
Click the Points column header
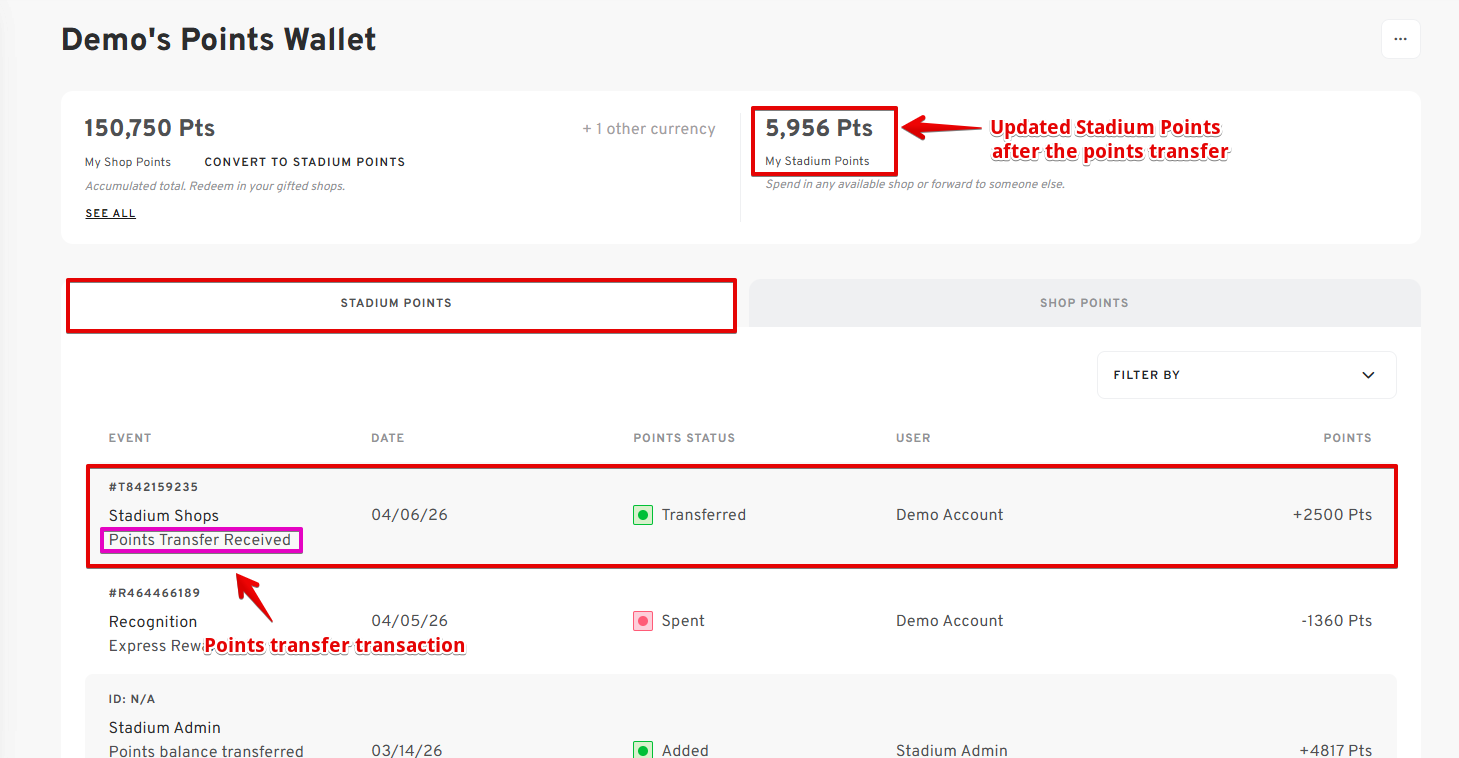coord(1347,438)
